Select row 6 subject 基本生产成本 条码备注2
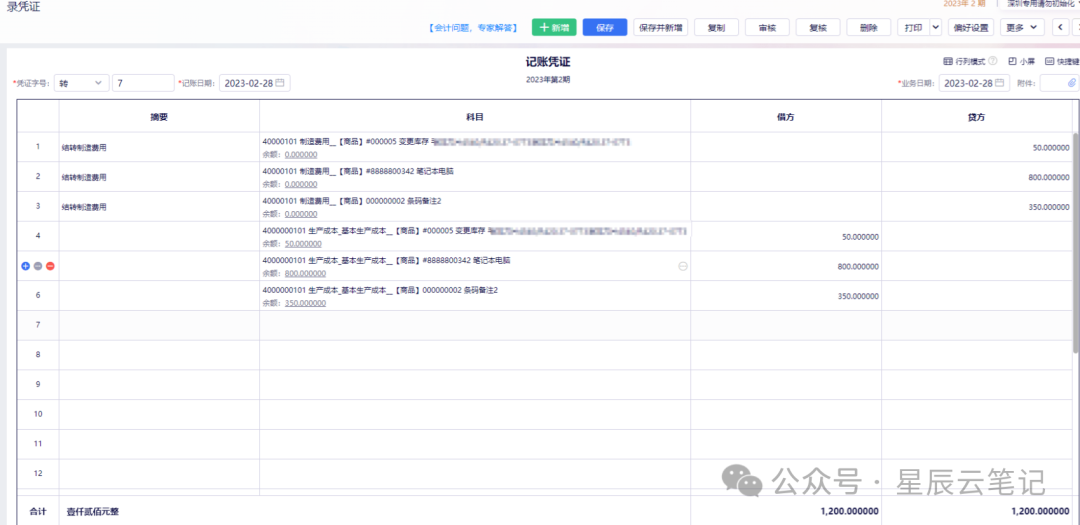The width and height of the screenshot is (1080, 525). tap(380, 290)
